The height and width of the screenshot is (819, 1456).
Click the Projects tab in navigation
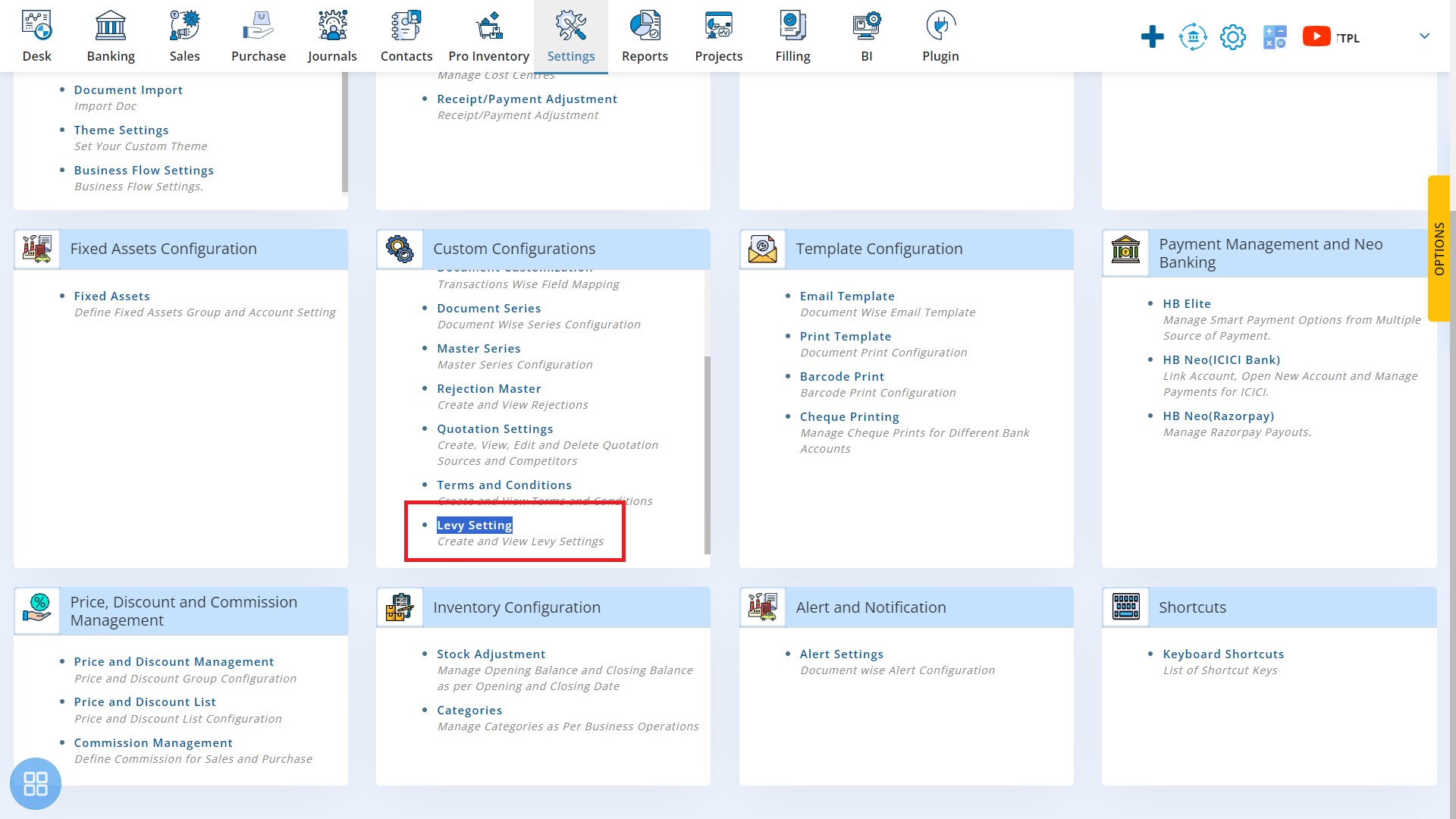pos(718,36)
